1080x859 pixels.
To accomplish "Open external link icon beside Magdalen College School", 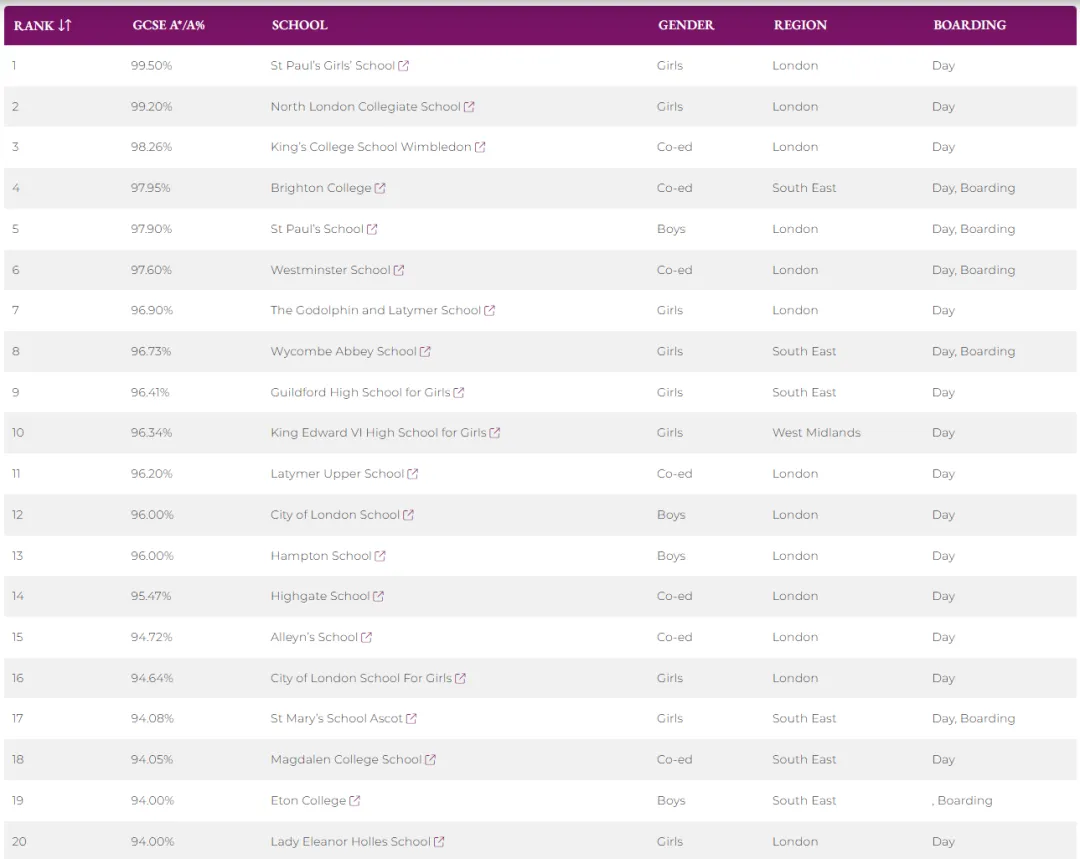I will [x=430, y=759].
